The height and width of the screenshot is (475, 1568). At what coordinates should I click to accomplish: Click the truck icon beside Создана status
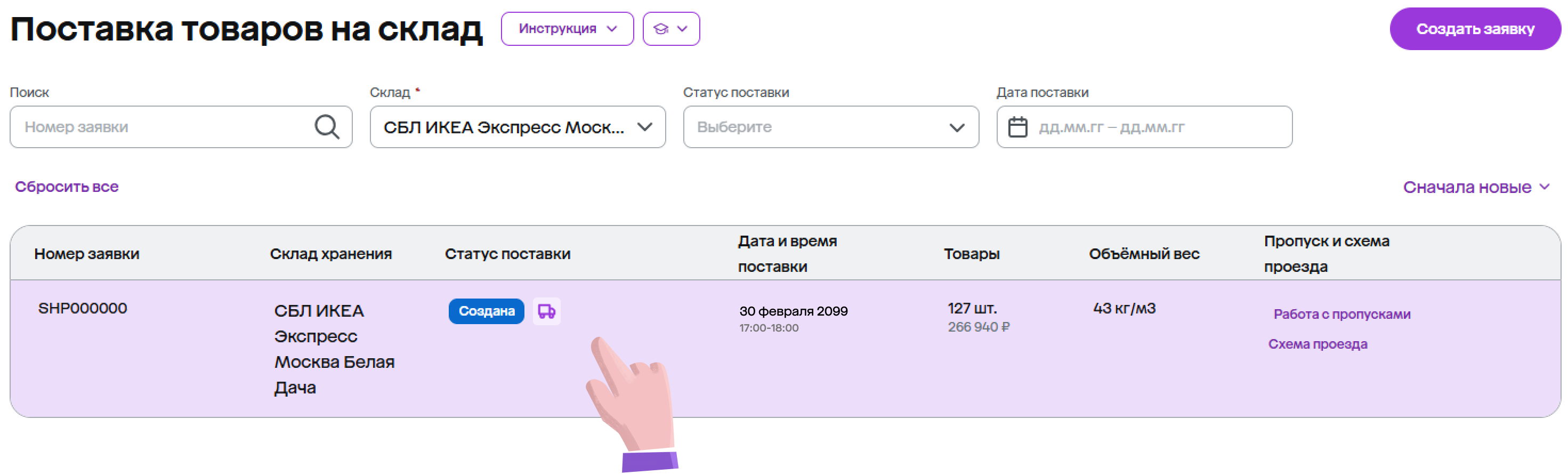pos(546,311)
